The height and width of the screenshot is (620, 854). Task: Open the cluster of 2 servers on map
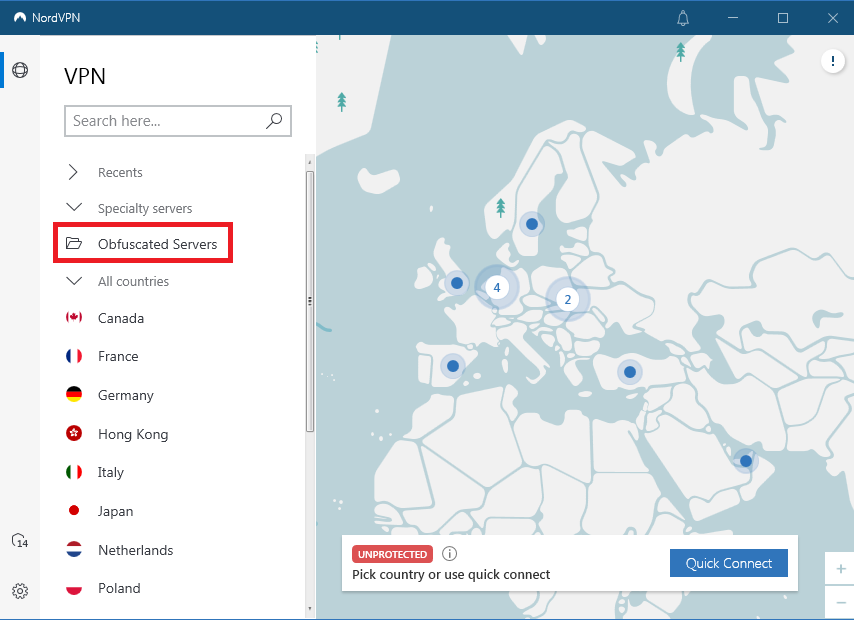[x=568, y=299]
